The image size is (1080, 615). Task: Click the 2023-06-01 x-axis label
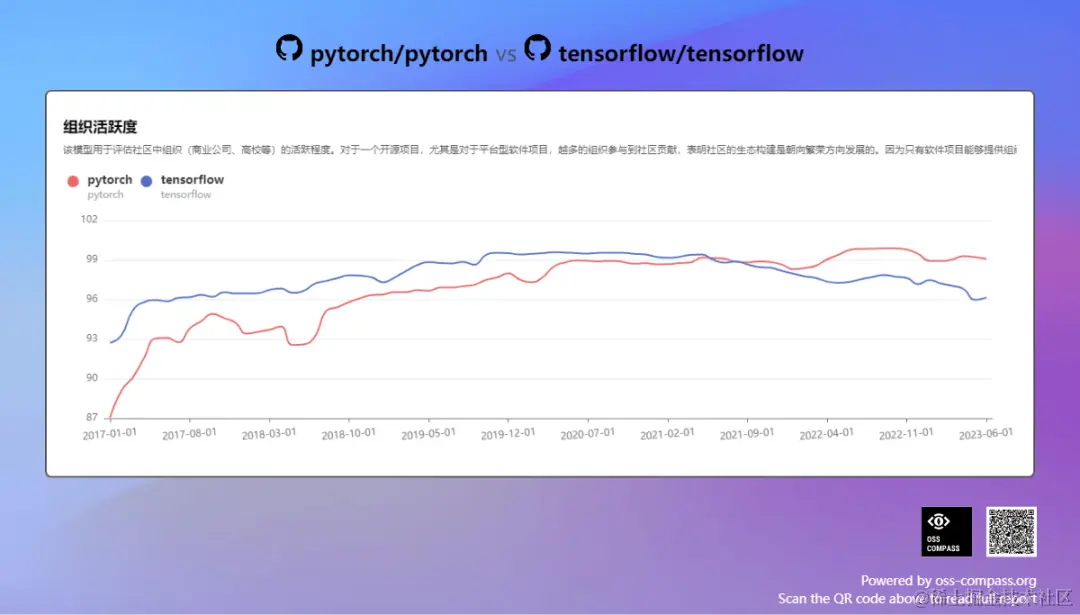(x=986, y=434)
